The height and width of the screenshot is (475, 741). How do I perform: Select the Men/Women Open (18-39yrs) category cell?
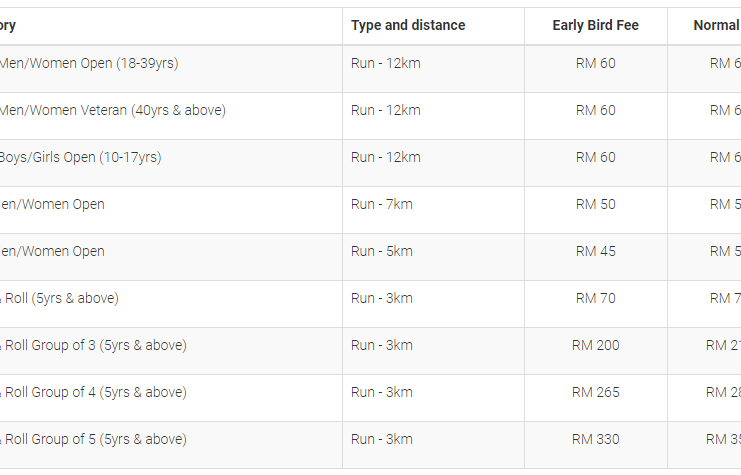89,63
